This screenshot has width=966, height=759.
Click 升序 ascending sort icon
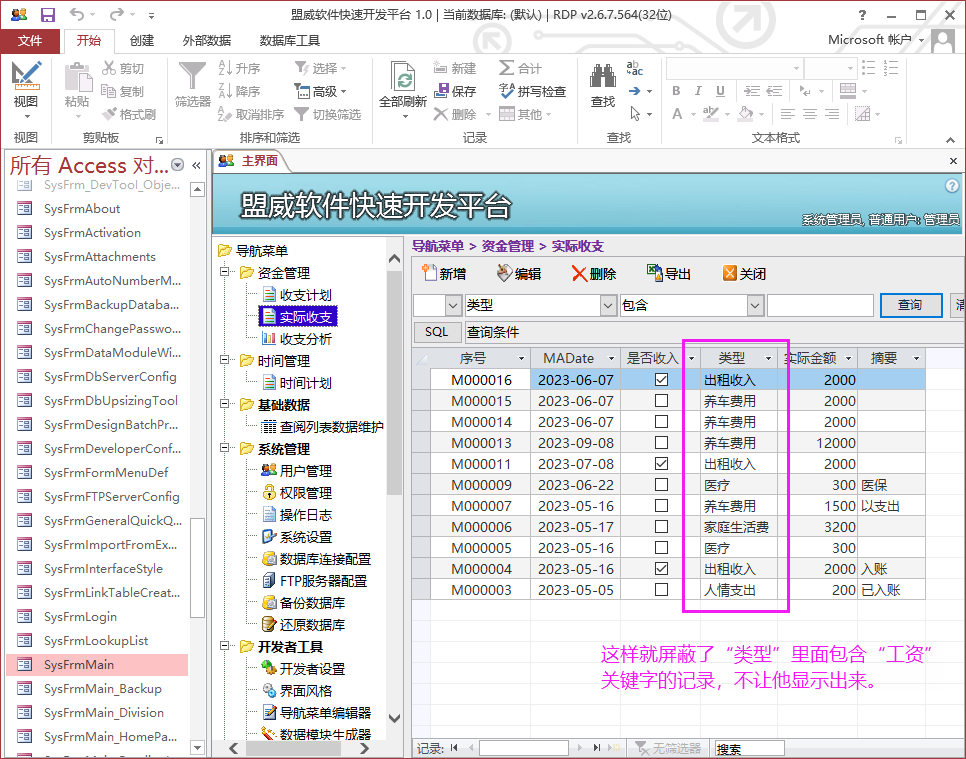pyautogui.click(x=225, y=68)
